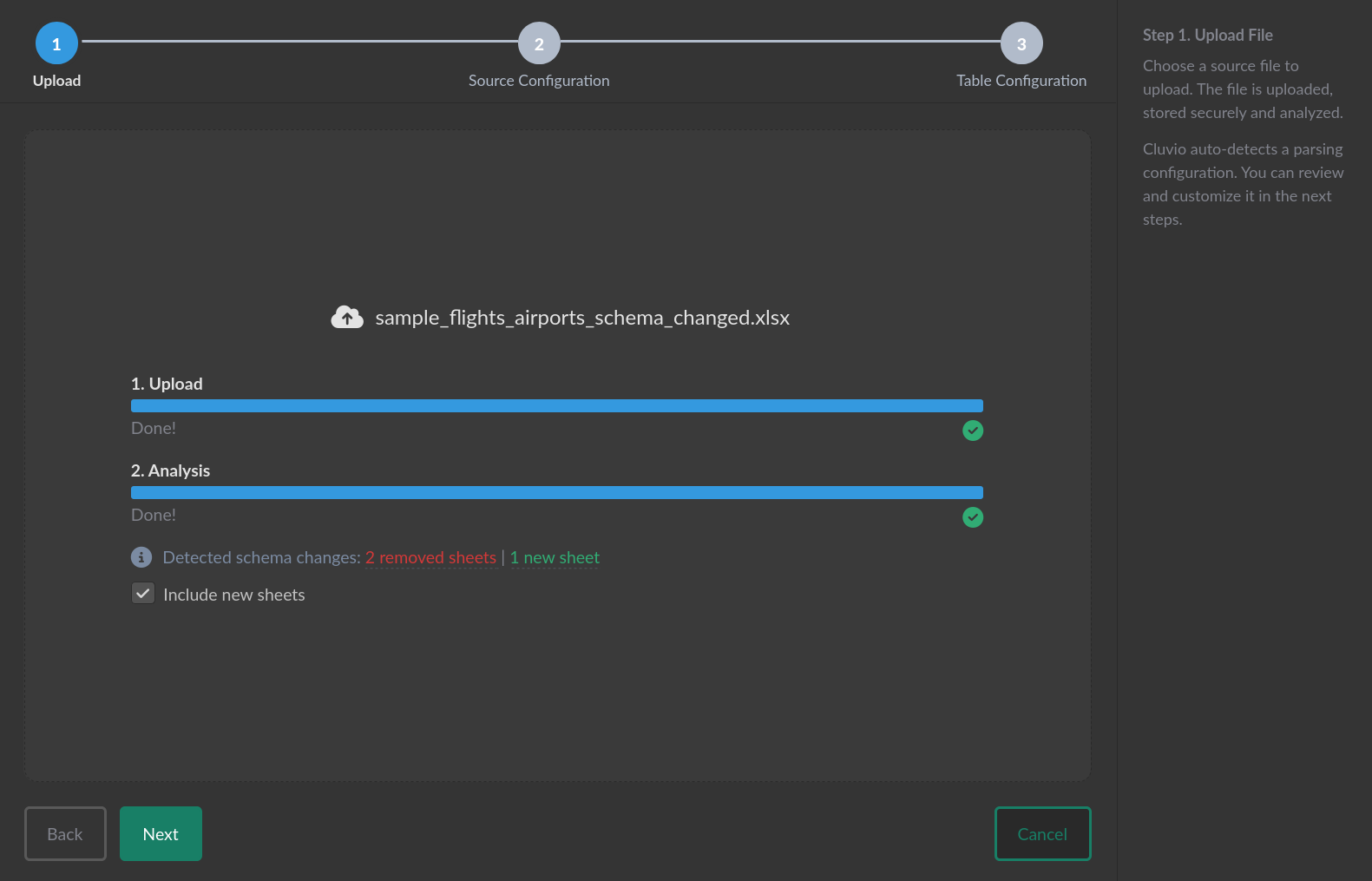Open the 2 removed sheets details

pos(430,557)
